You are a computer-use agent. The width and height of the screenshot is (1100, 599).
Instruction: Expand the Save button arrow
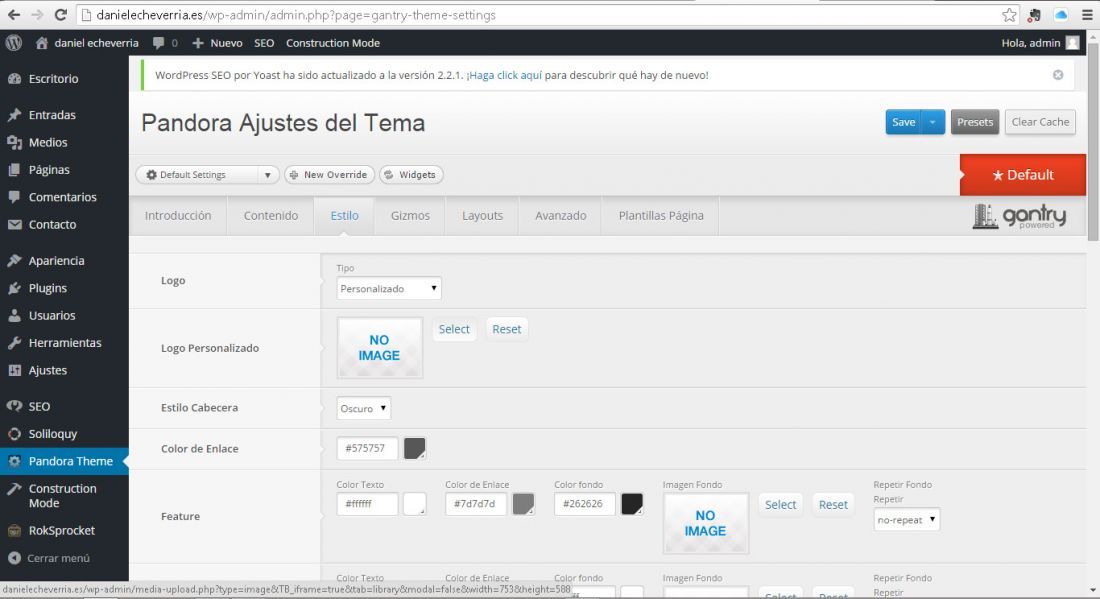coord(932,122)
